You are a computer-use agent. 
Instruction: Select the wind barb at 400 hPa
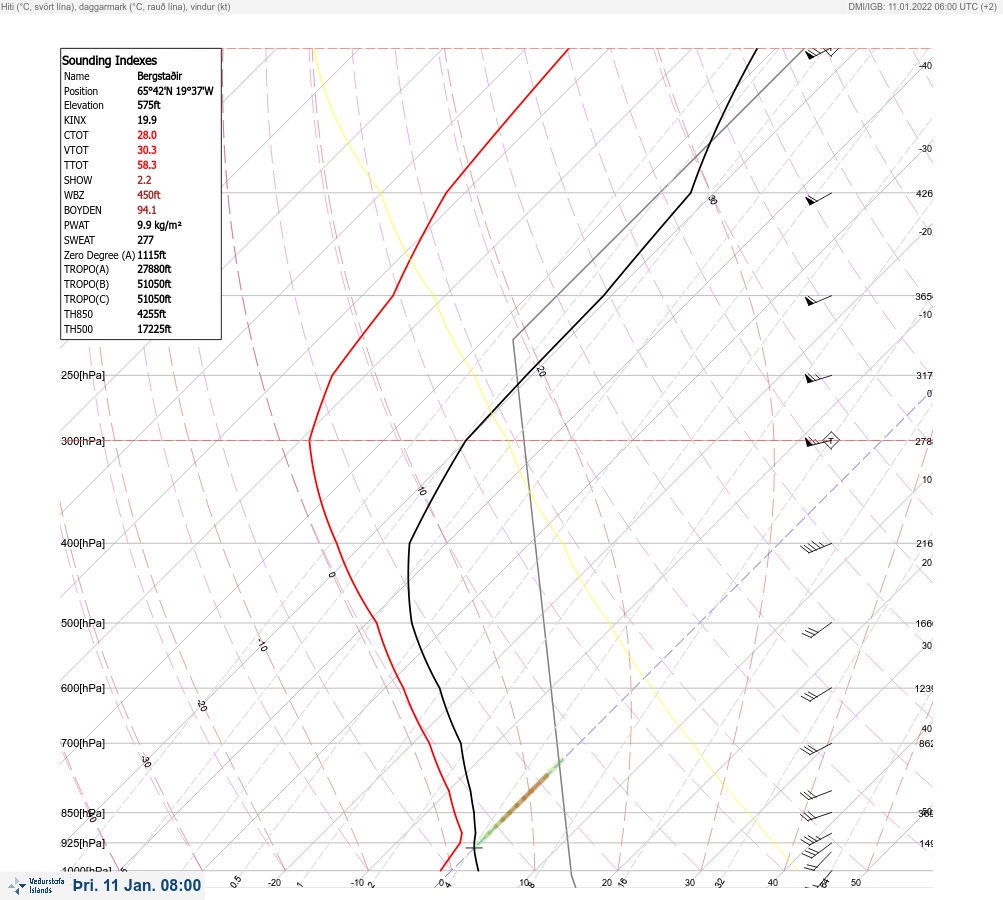click(x=816, y=547)
